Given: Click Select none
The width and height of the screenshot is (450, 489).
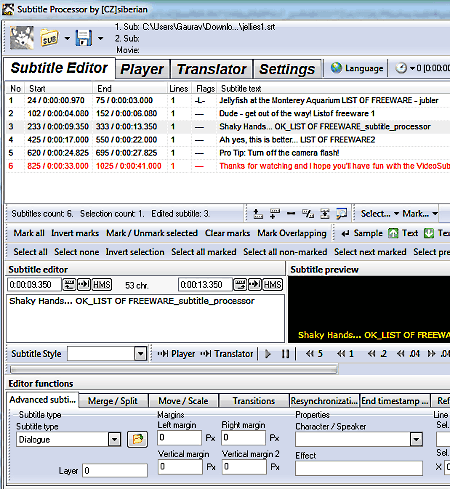Looking at the screenshot, I should click(x=77, y=252).
